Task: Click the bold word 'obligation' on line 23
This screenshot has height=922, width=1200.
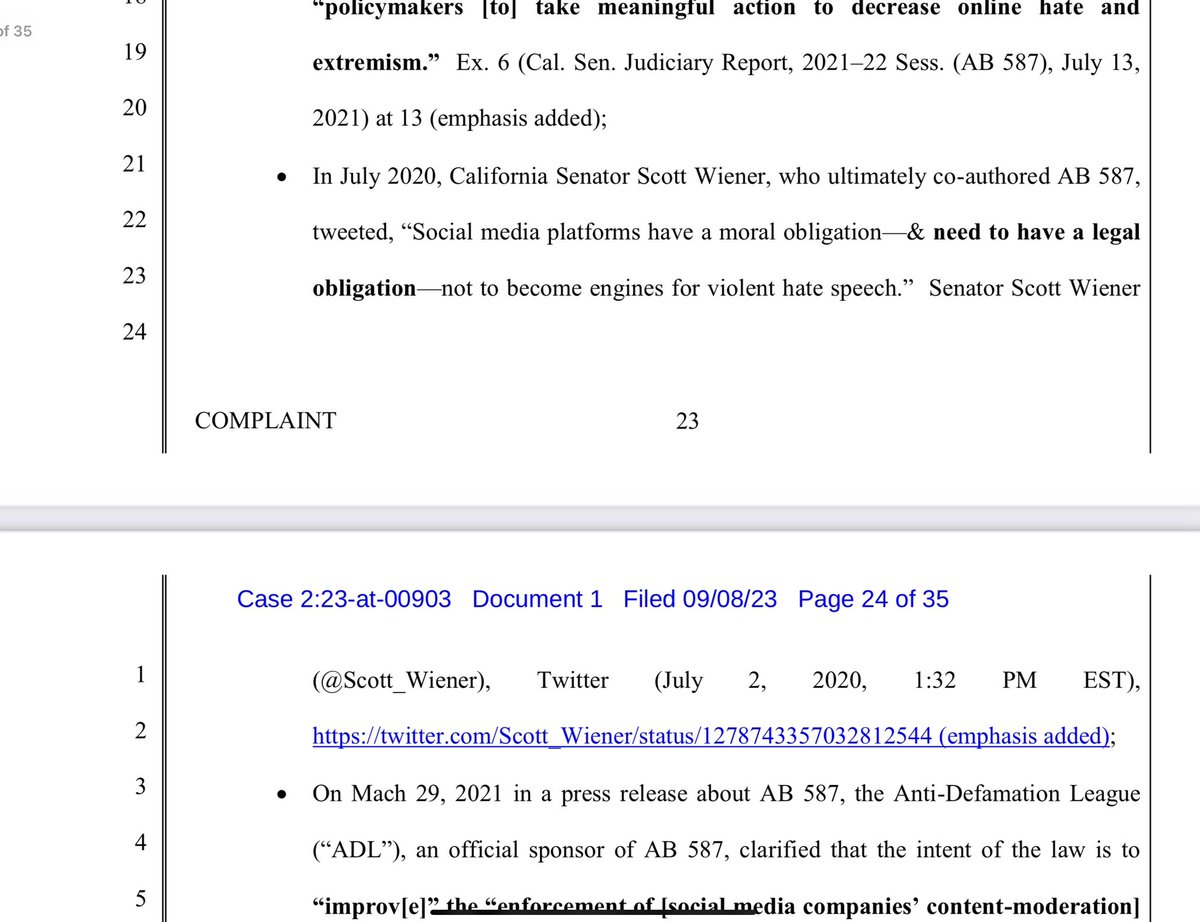Action: (364, 288)
